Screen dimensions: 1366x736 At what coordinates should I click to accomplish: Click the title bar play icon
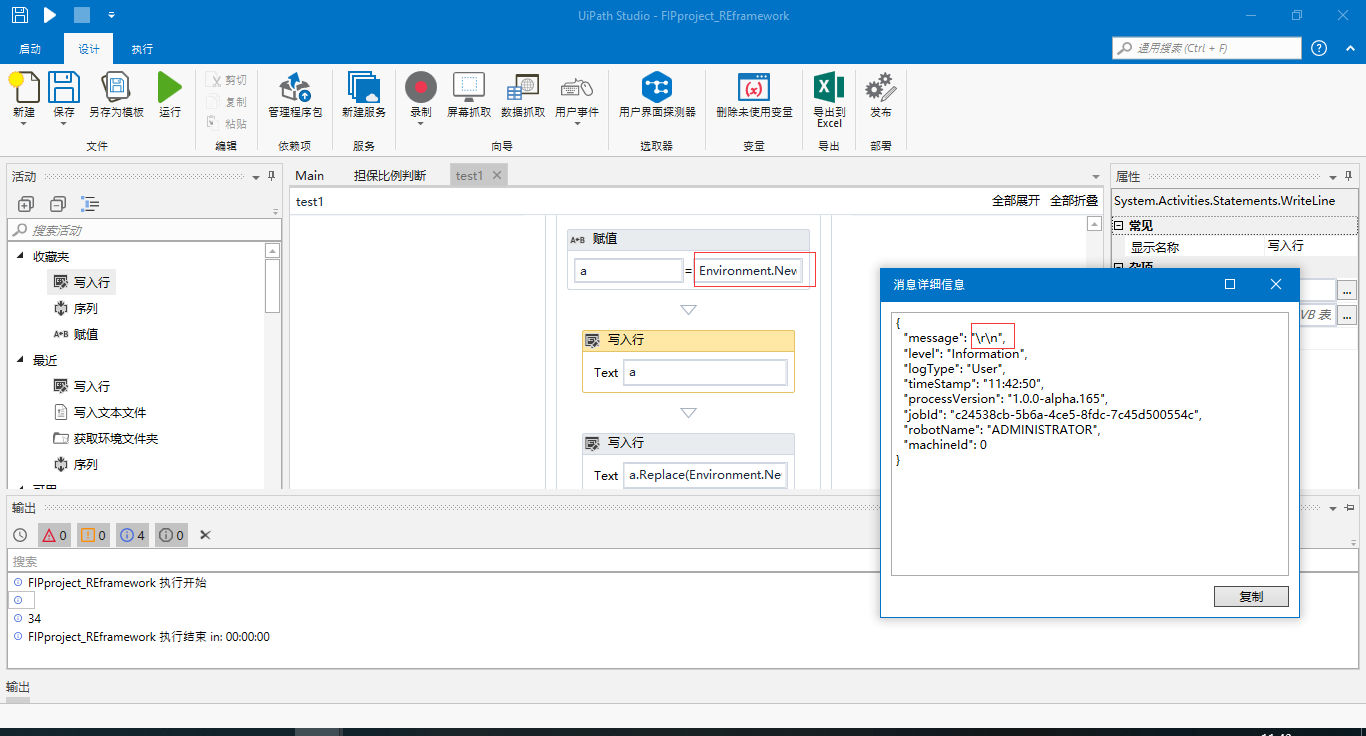[x=50, y=15]
